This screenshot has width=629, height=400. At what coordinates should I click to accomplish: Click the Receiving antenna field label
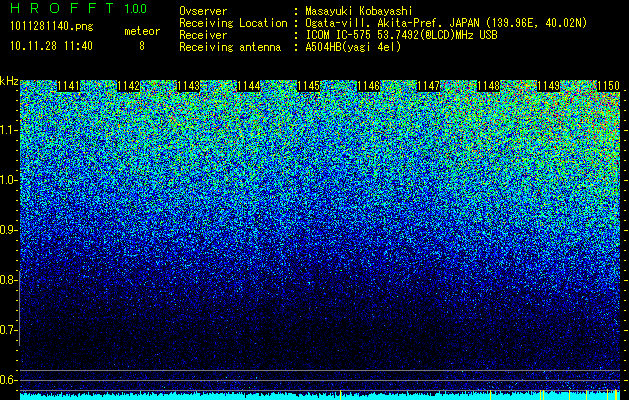click(x=230, y=47)
